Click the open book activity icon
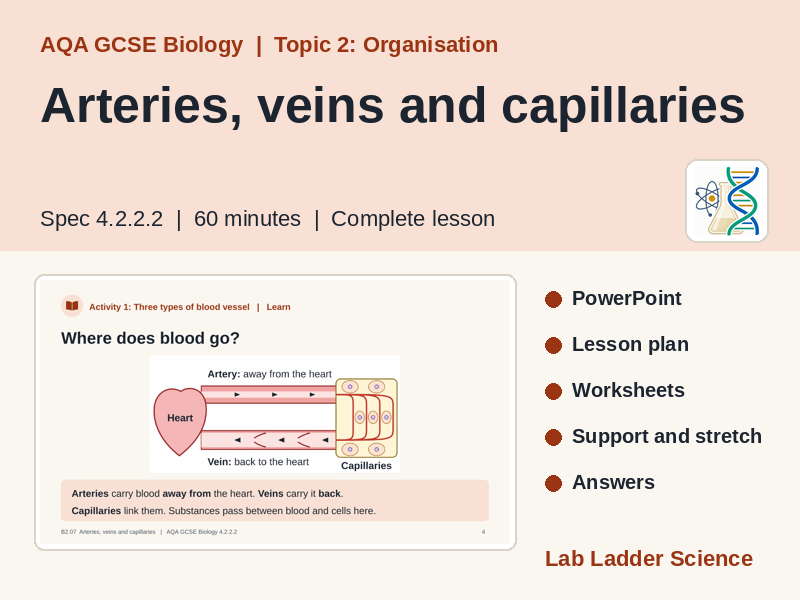The width and height of the screenshot is (800, 600). [72, 306]
